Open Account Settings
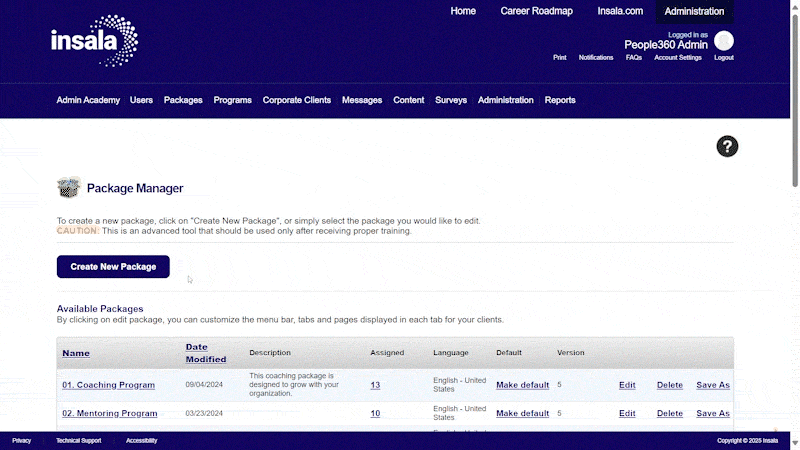The height and width of the screenshot is (450, 800). click(678, 58)
